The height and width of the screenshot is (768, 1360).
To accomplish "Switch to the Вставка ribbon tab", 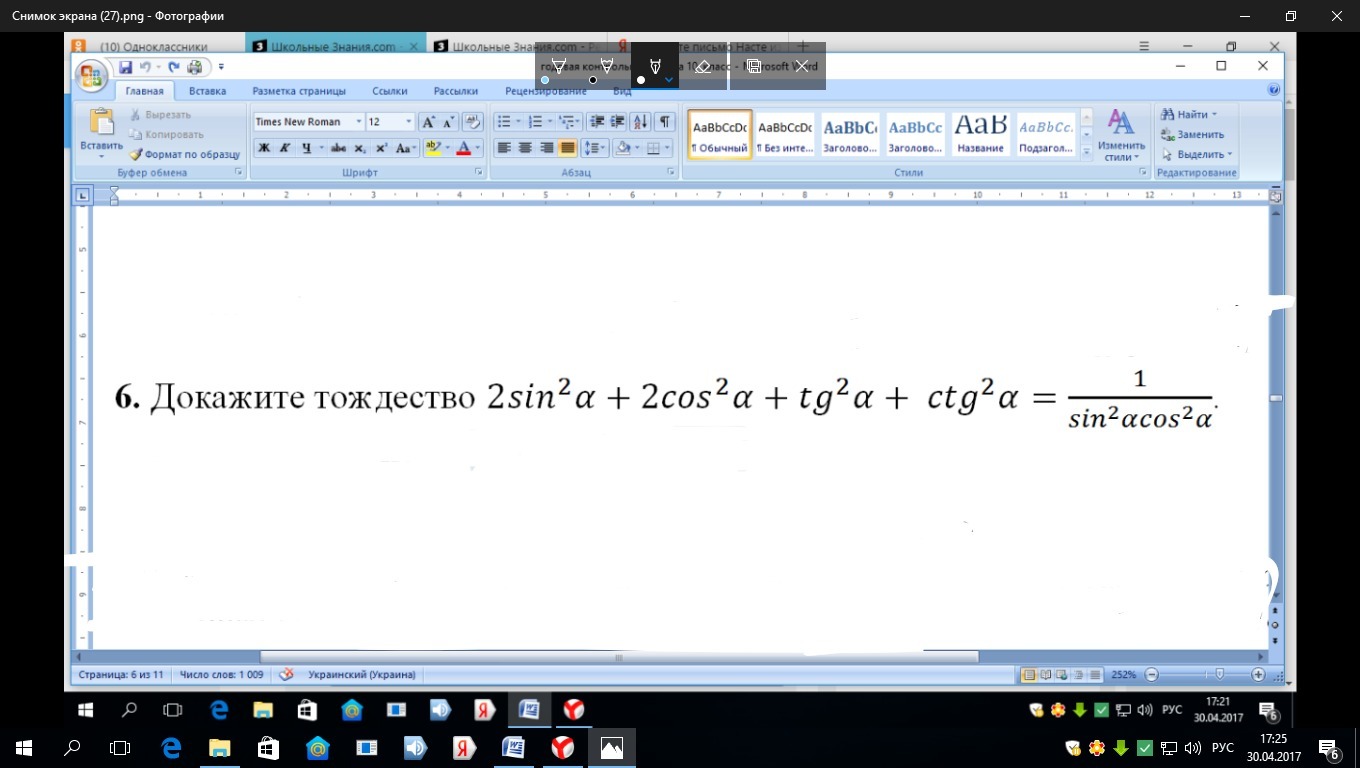I will coord(207,91).
